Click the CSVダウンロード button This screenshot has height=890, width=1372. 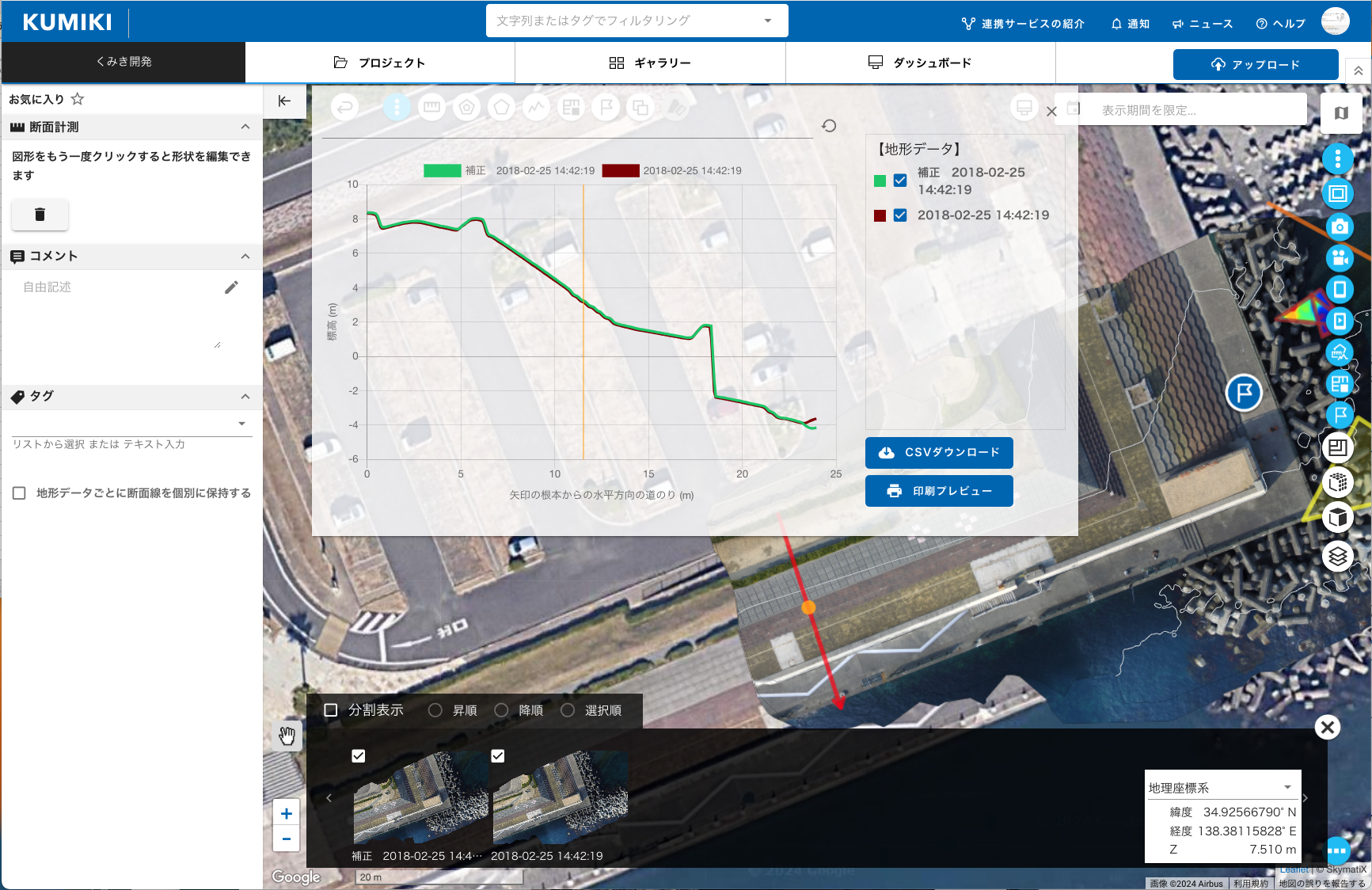pyautogui.click(x=939, y=452)
